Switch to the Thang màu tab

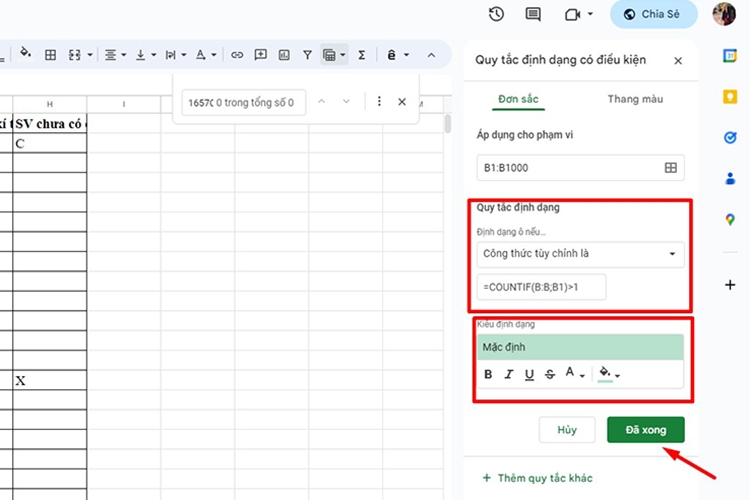[635, 99]
